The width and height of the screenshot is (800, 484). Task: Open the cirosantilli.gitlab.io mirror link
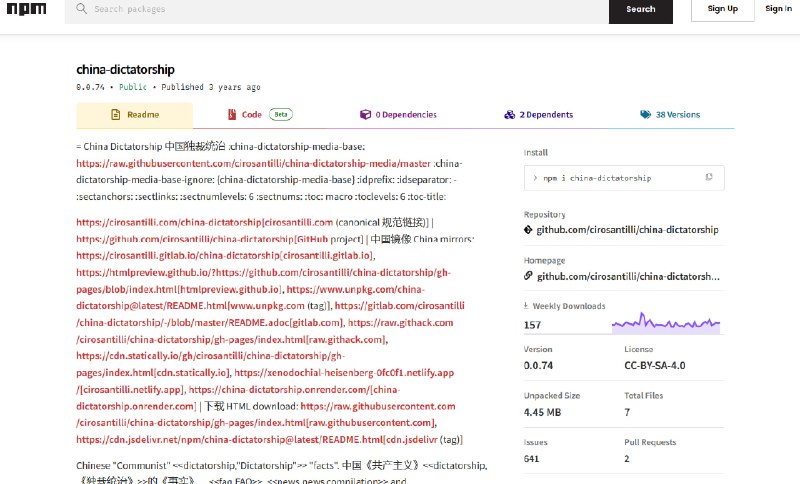tap(225, 256)
